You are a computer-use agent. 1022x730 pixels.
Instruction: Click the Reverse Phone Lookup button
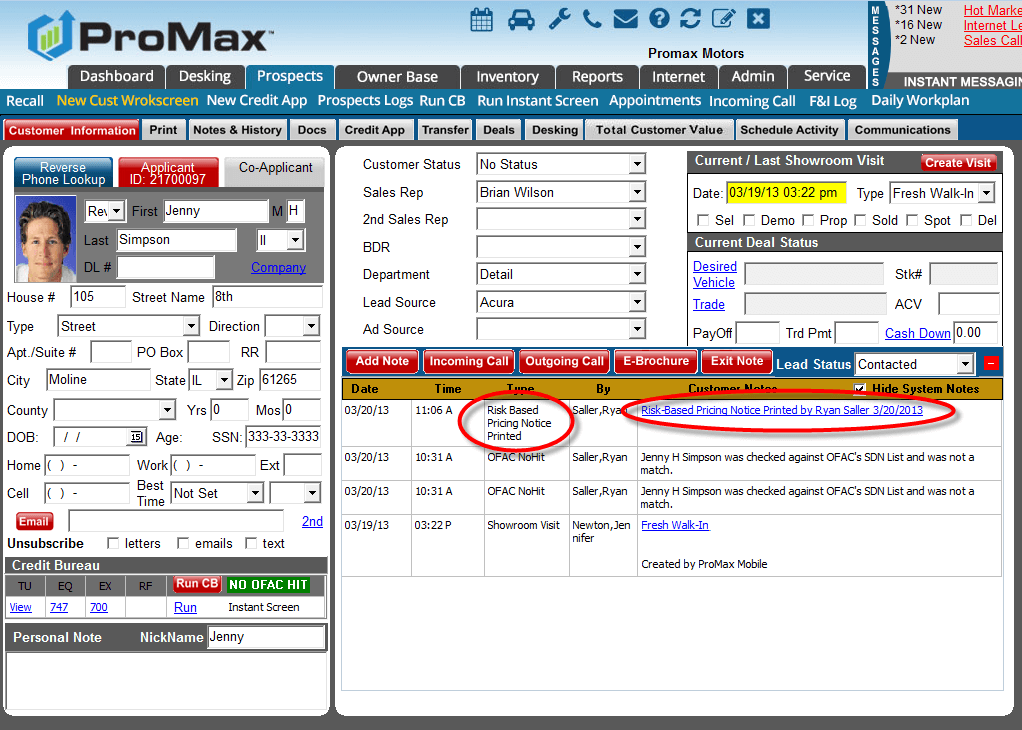click(63, 173)
